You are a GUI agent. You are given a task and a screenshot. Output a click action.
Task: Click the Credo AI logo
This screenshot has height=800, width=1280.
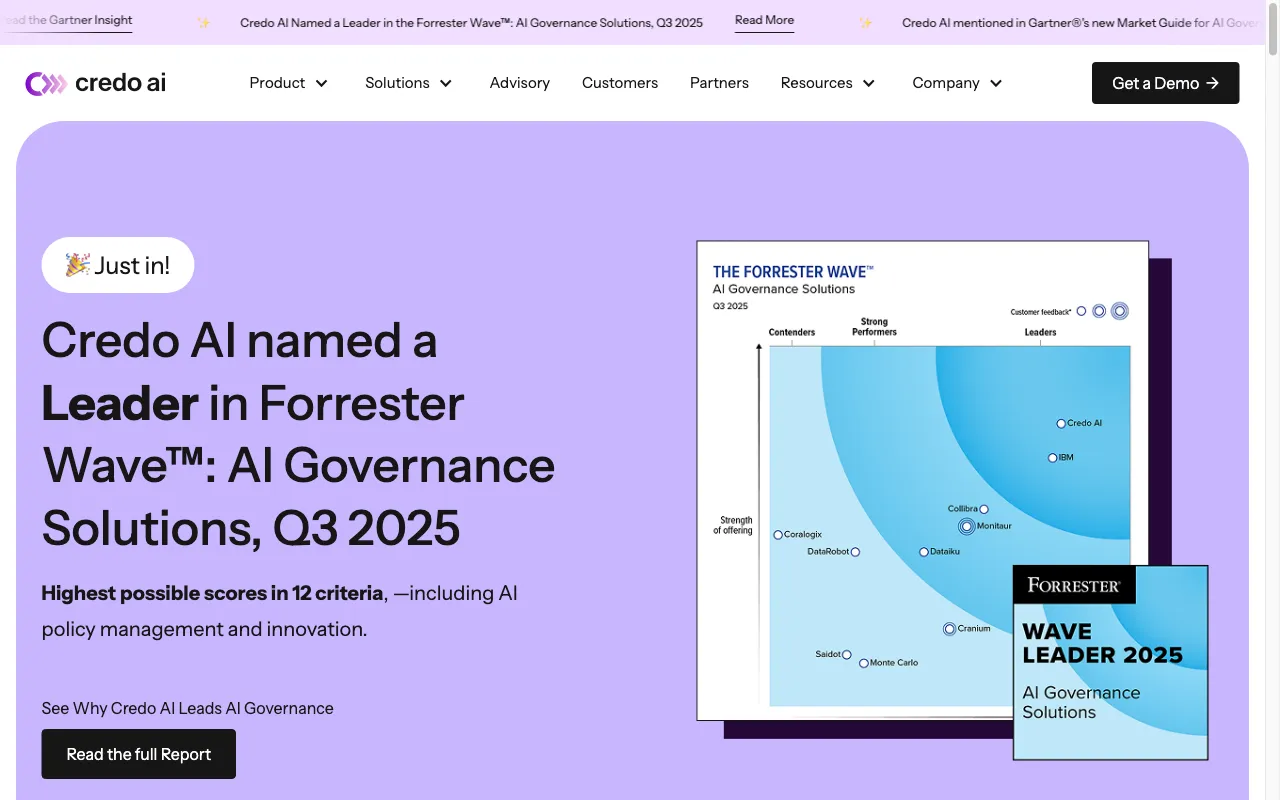(x=96, y=83)
